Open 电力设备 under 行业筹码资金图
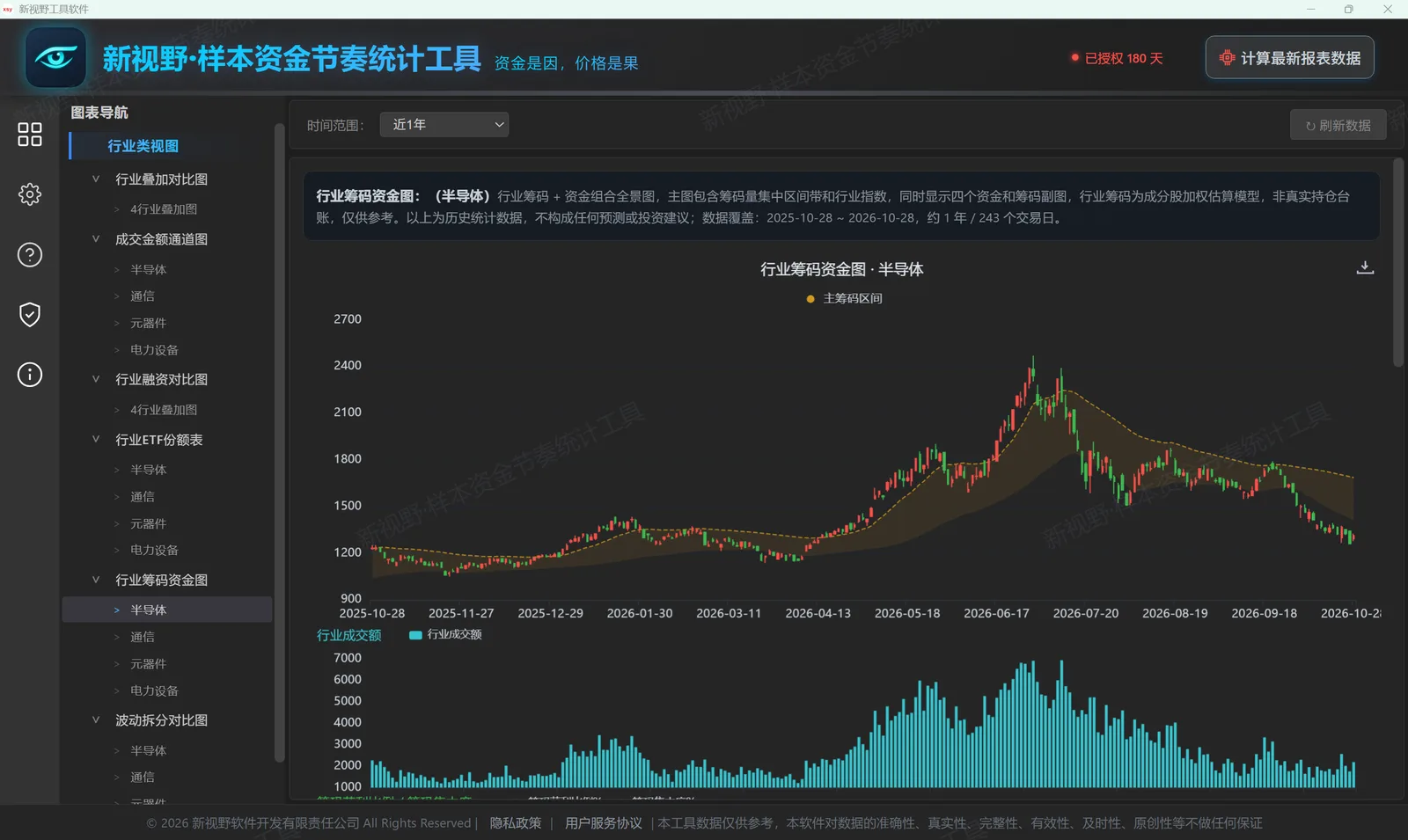1408x840 pixels. point(154,690)
